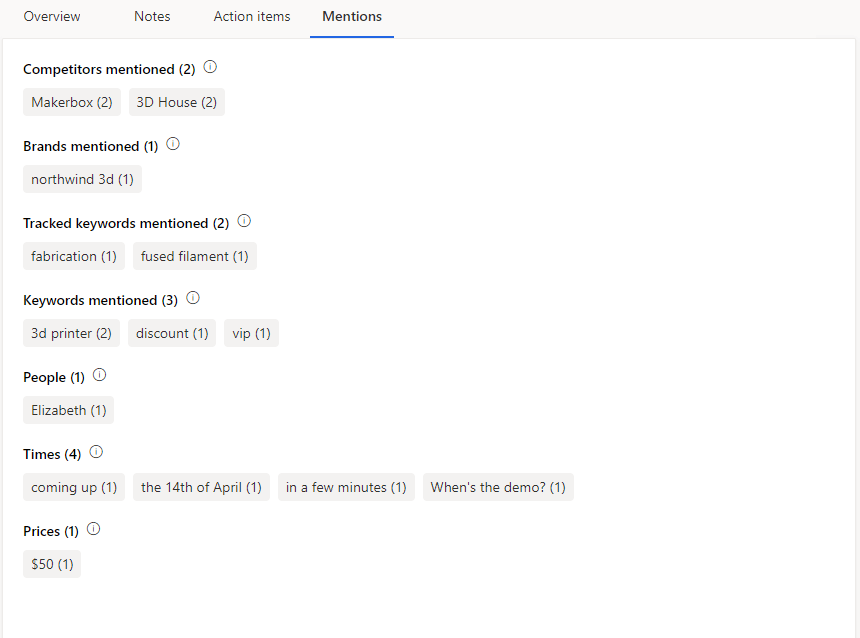
Task: Select the northwind 3d brand chip
Action: pos(82,179)
